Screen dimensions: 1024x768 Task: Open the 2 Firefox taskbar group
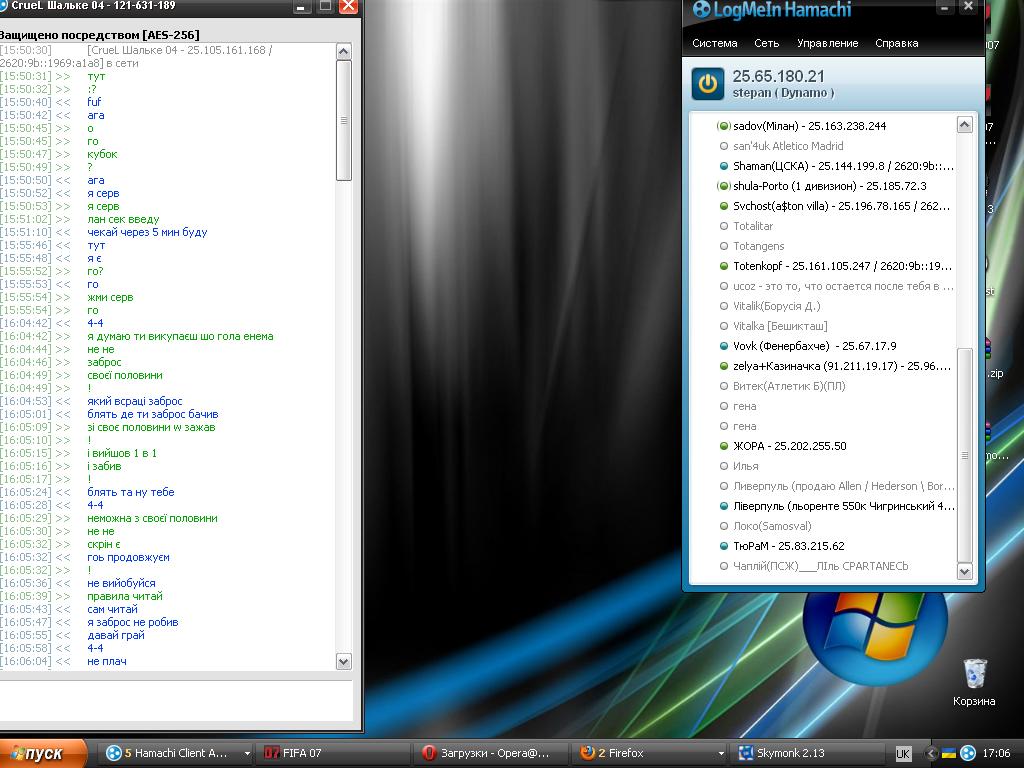pyautogui.click(x=648, y=753)
